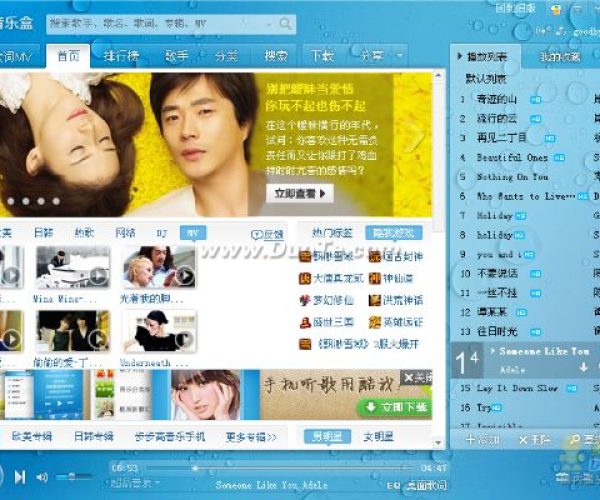Screen dimensions: 600x500
Task: Click the HD badge next to 奇迹的山
Action: coord(536,100)
